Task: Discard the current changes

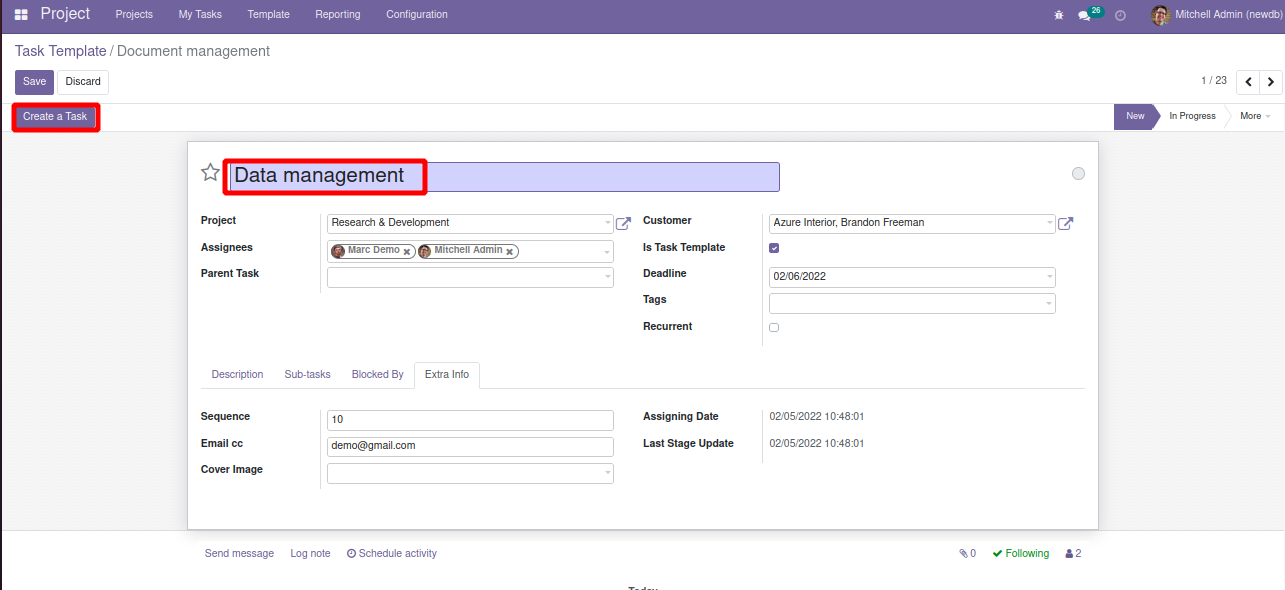Action: pyautogui.click(x=83, y=82)
